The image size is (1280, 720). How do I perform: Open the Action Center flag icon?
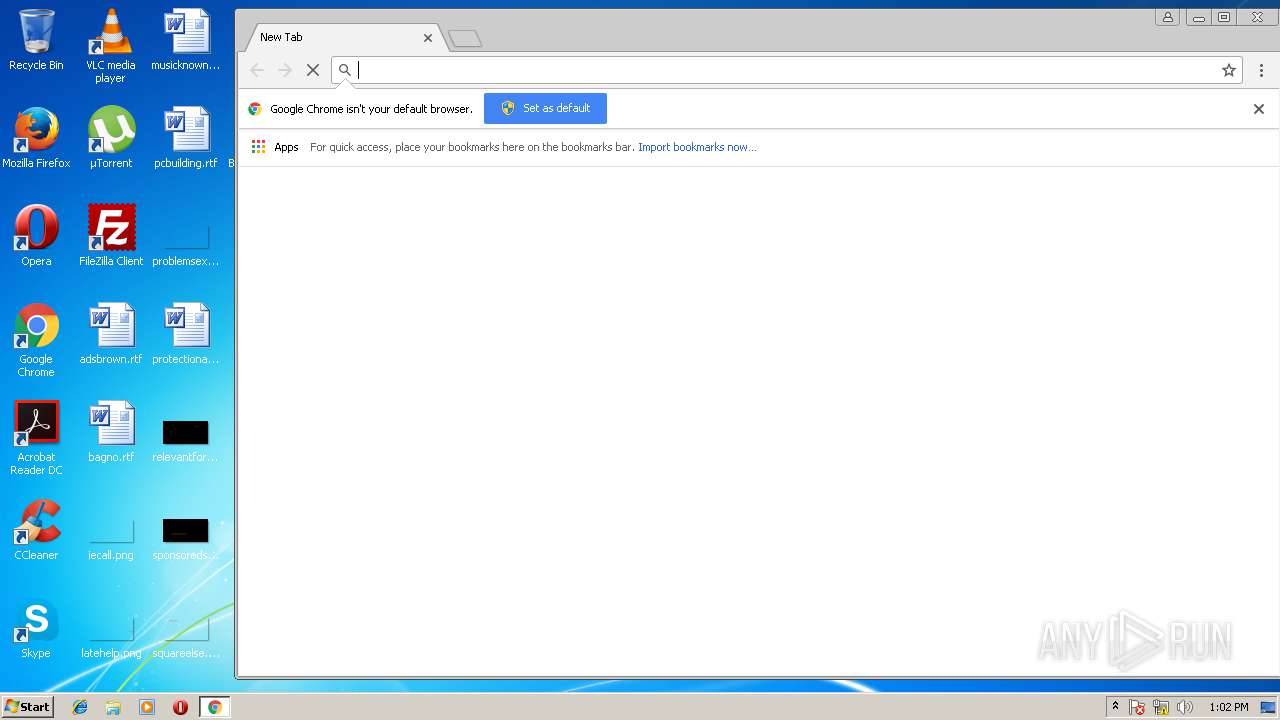(1138, 707)
